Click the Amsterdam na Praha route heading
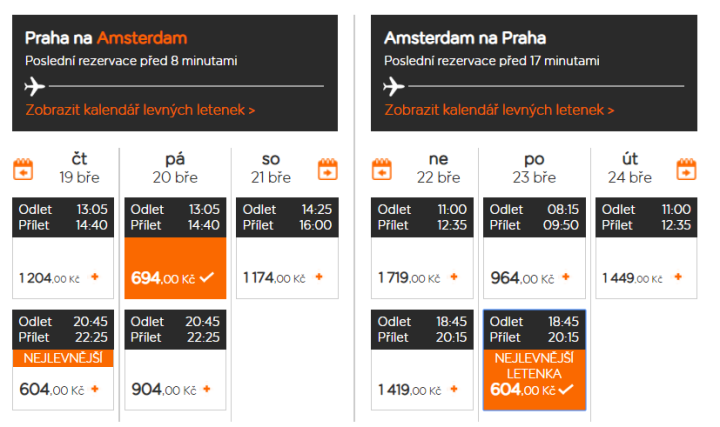The height and width of the screenshot is (427, 720). pyautogui.click(x=465, y=38)
